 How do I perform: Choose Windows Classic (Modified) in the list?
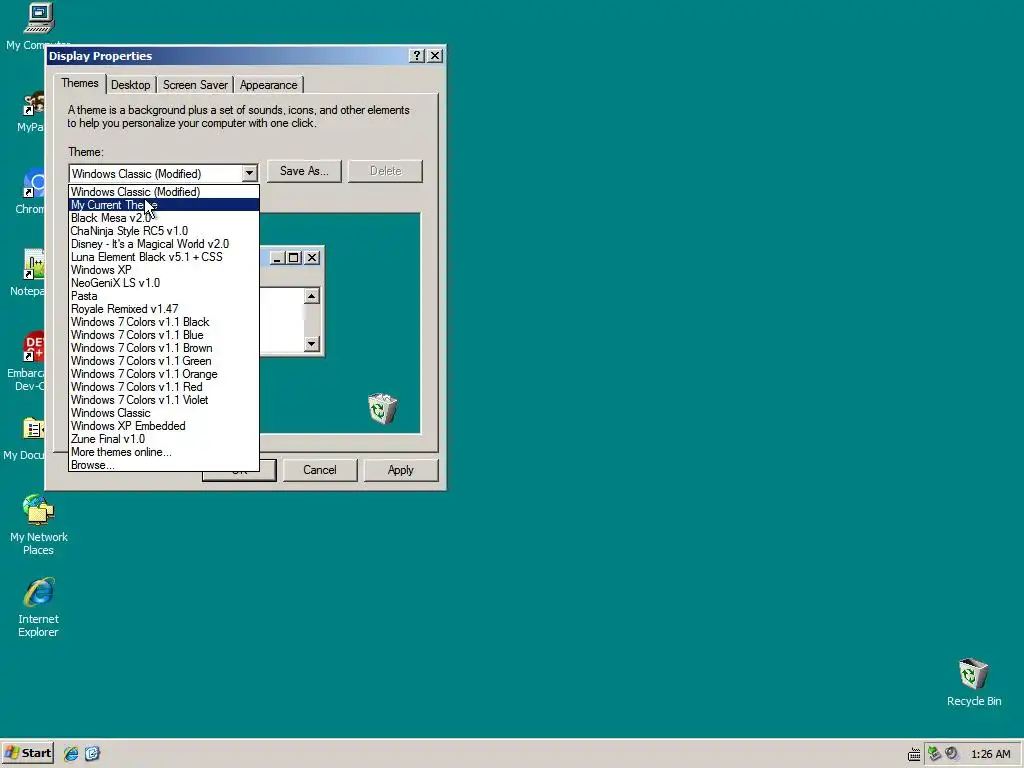pos(164,192)
